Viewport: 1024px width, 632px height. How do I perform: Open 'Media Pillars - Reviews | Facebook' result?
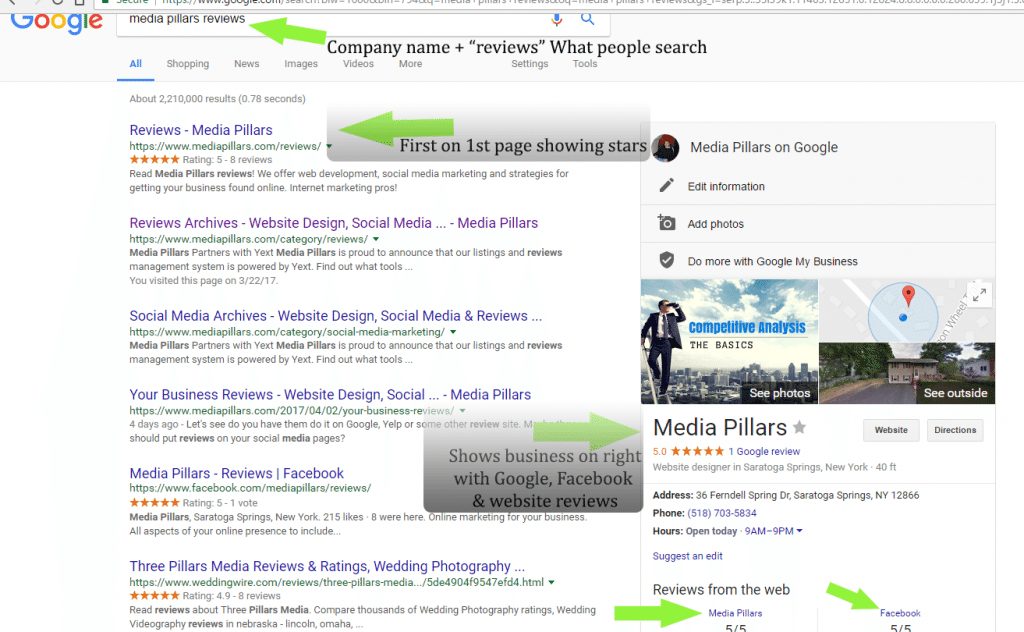[236, 473]
